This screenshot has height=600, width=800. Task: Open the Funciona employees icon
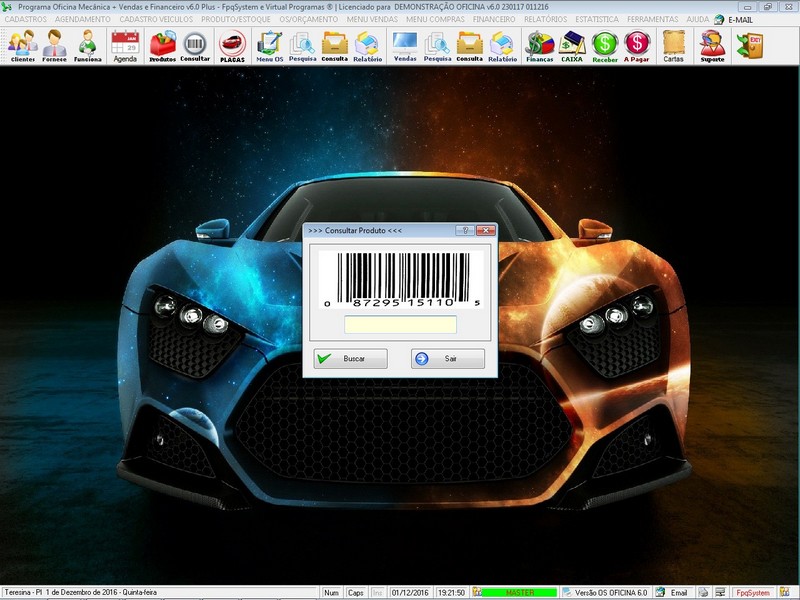click(88, 46)
